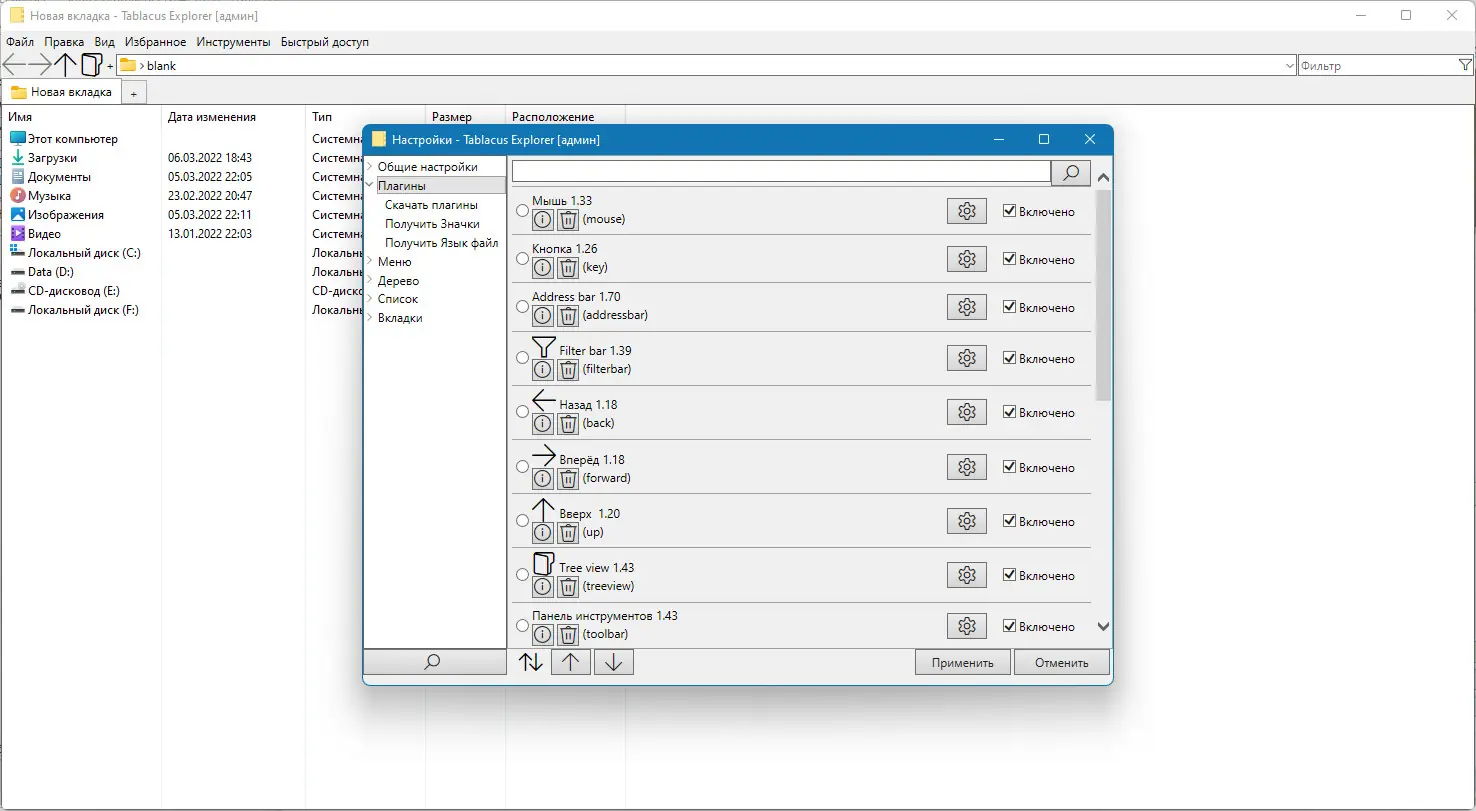Show info for the Кнопка plugin
This screenshot has height=811, width=1476.
[542, 267]
